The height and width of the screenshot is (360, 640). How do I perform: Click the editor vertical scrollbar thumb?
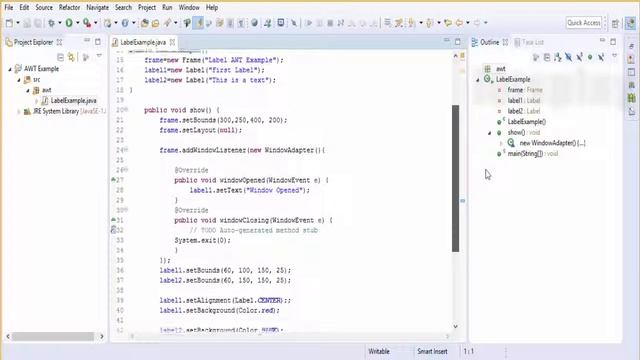pos(456,178)
